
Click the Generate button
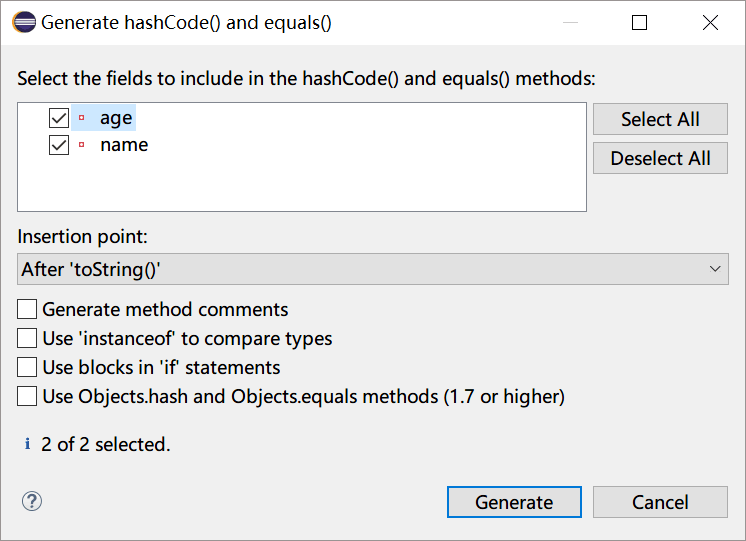point(514,502)
